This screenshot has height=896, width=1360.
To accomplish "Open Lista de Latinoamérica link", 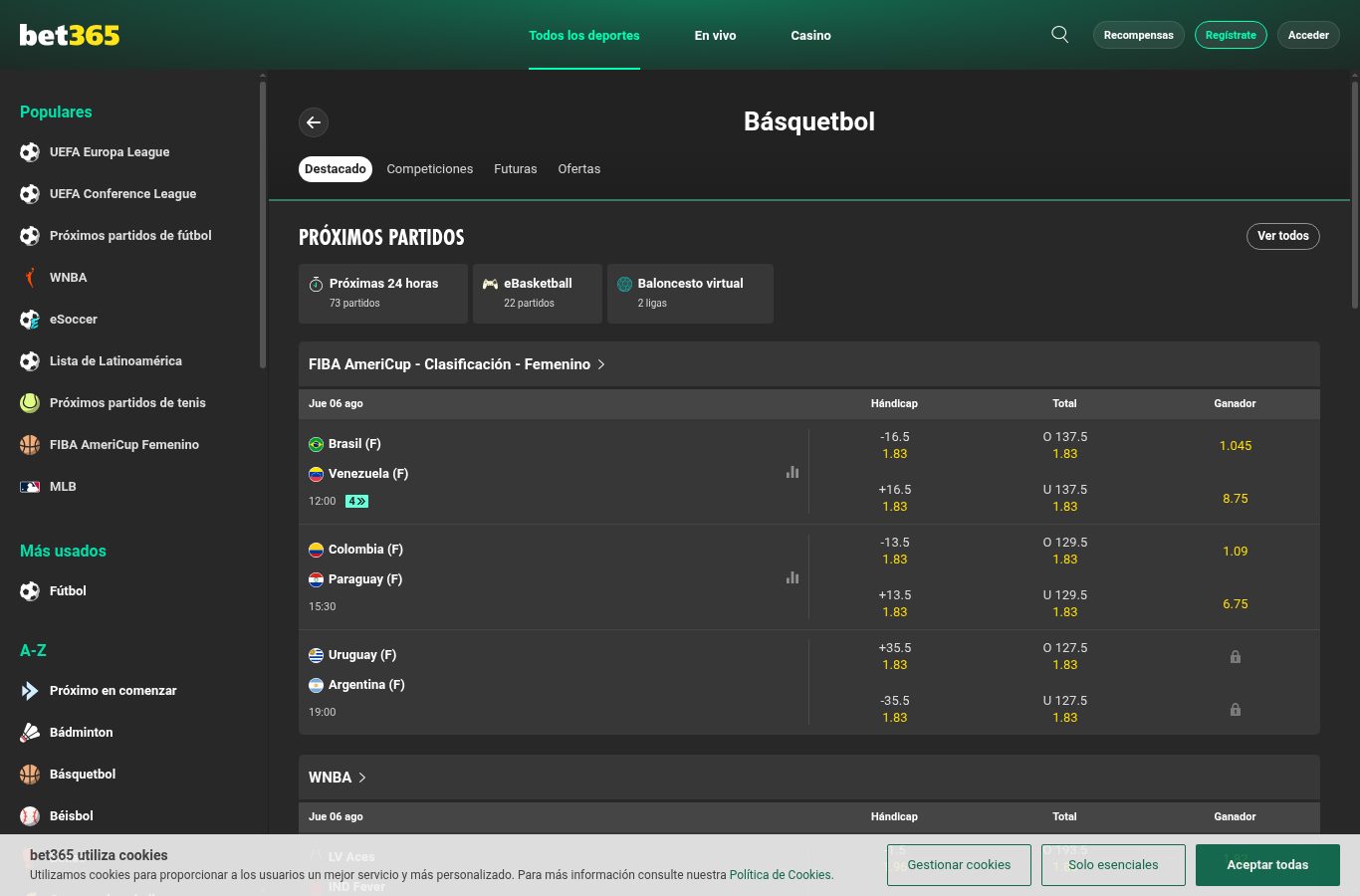I will point(115,361).
